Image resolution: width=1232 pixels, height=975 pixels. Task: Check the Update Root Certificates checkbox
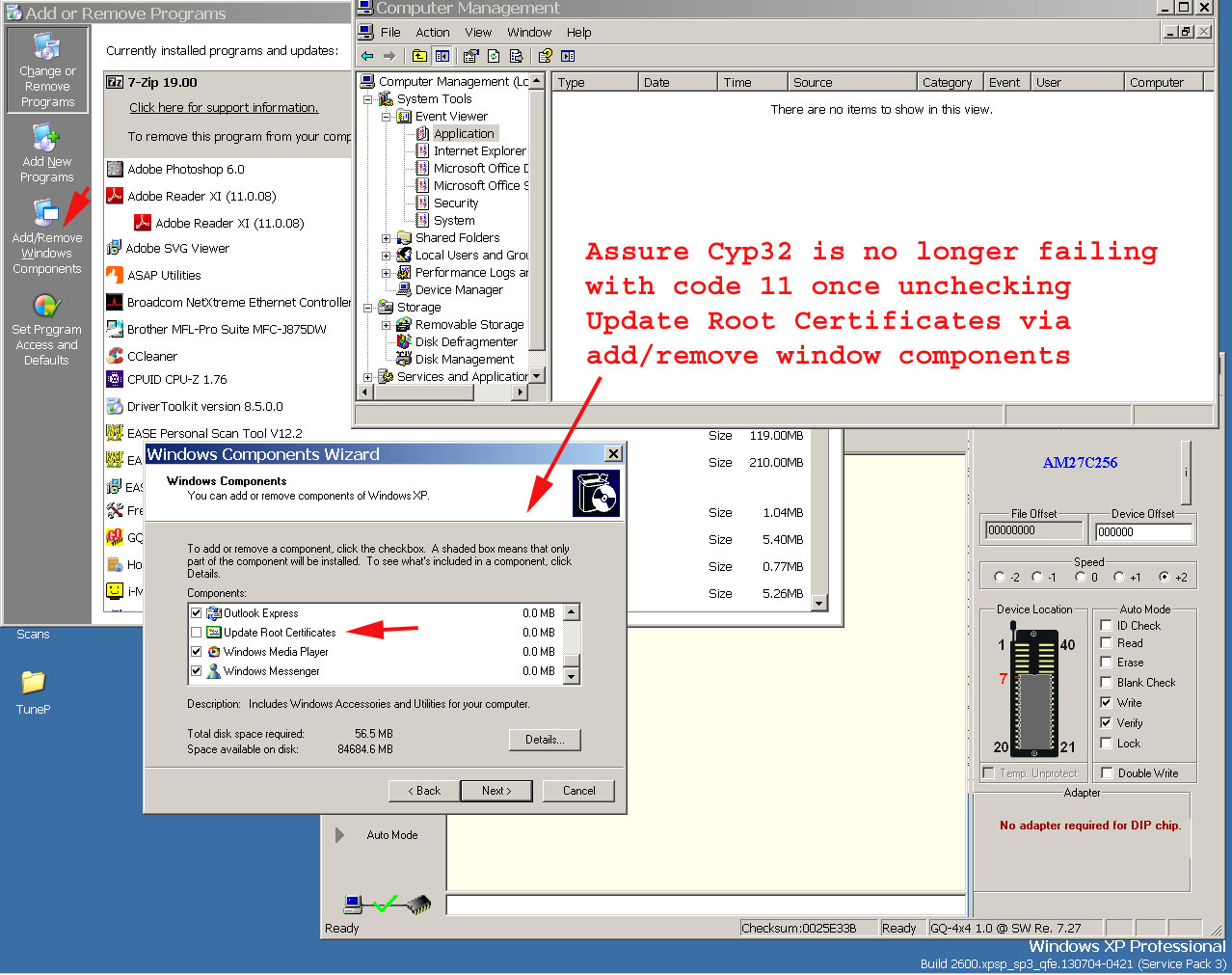coord(197,633)
